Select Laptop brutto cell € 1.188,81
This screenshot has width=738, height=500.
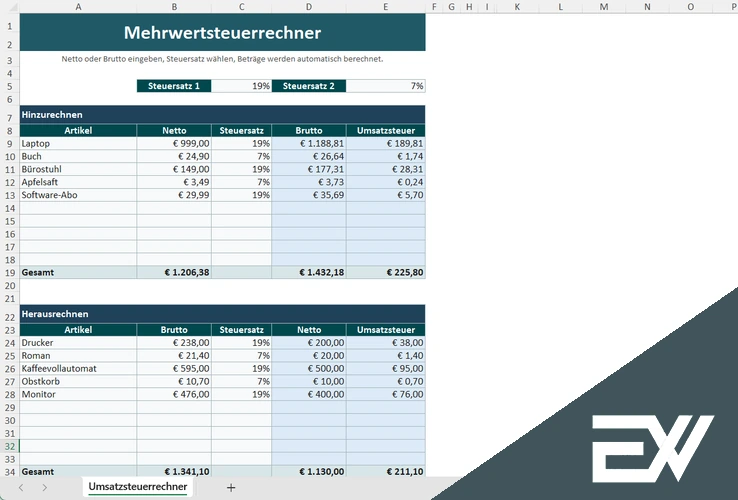pos(309,144)
